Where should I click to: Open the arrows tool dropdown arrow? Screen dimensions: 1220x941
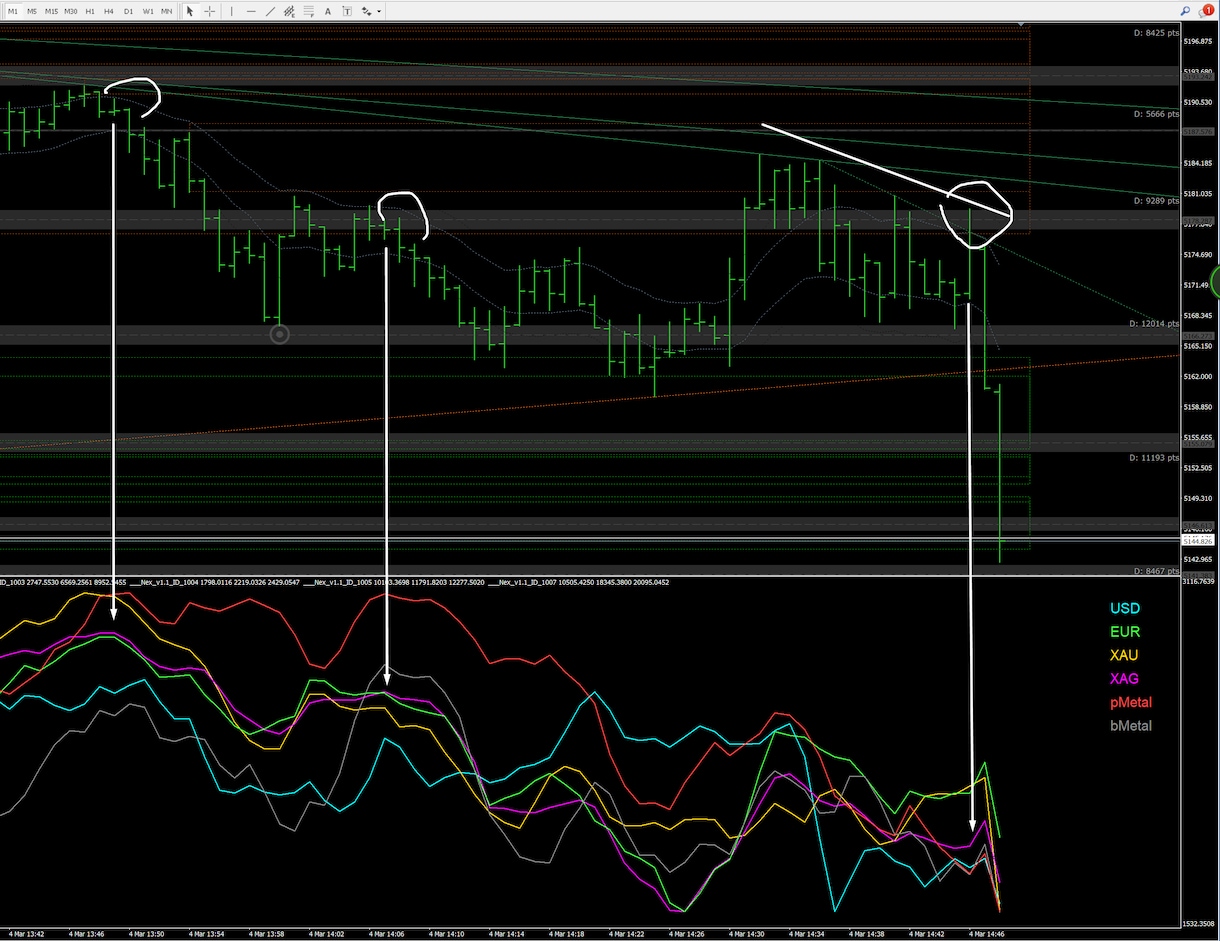tap(379, 11)
